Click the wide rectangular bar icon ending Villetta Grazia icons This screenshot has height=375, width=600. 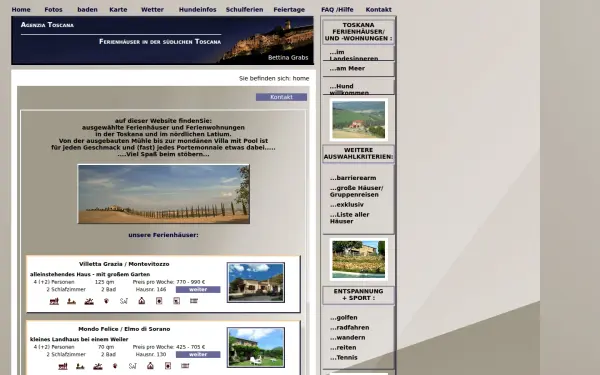pos(194,301)
